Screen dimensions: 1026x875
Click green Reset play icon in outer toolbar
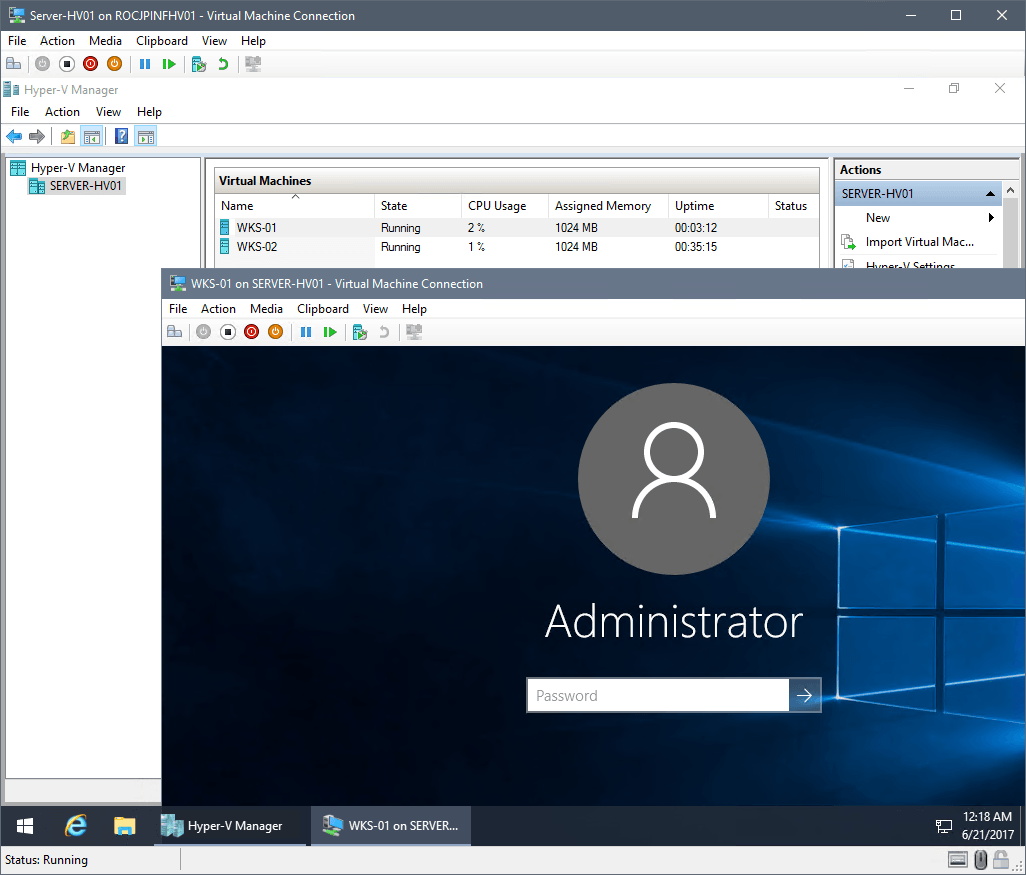coord(169,64)
